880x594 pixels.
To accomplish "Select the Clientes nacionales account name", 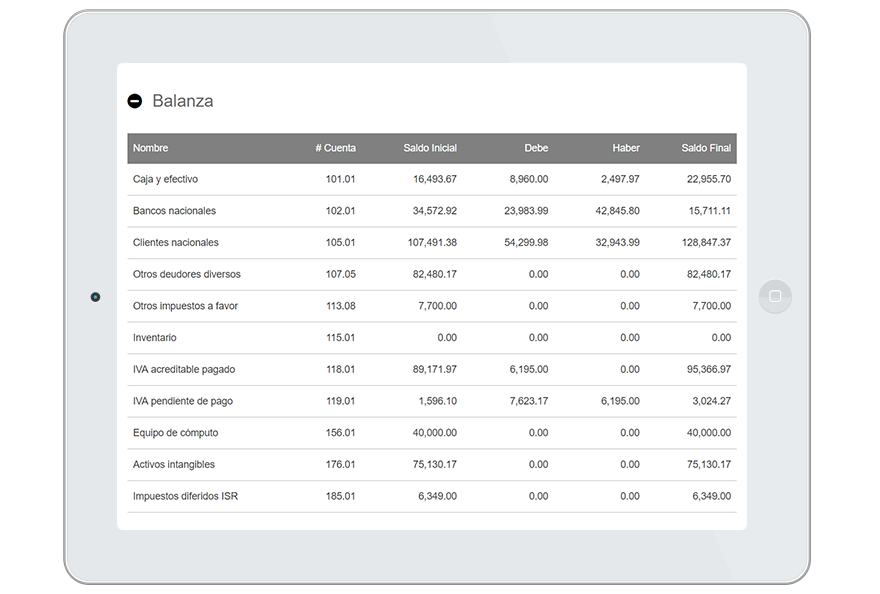I will tap(175, 243).
